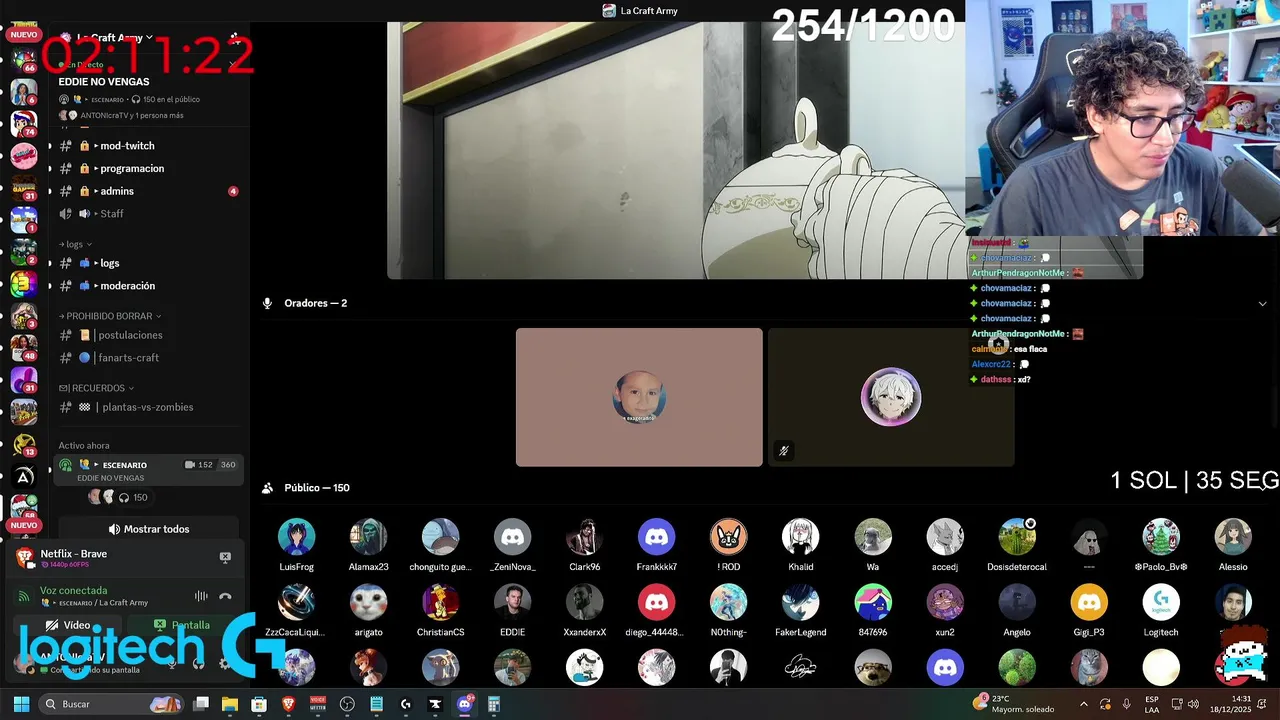Open ChristianCS's audience avatar

(x=440, y=602)
